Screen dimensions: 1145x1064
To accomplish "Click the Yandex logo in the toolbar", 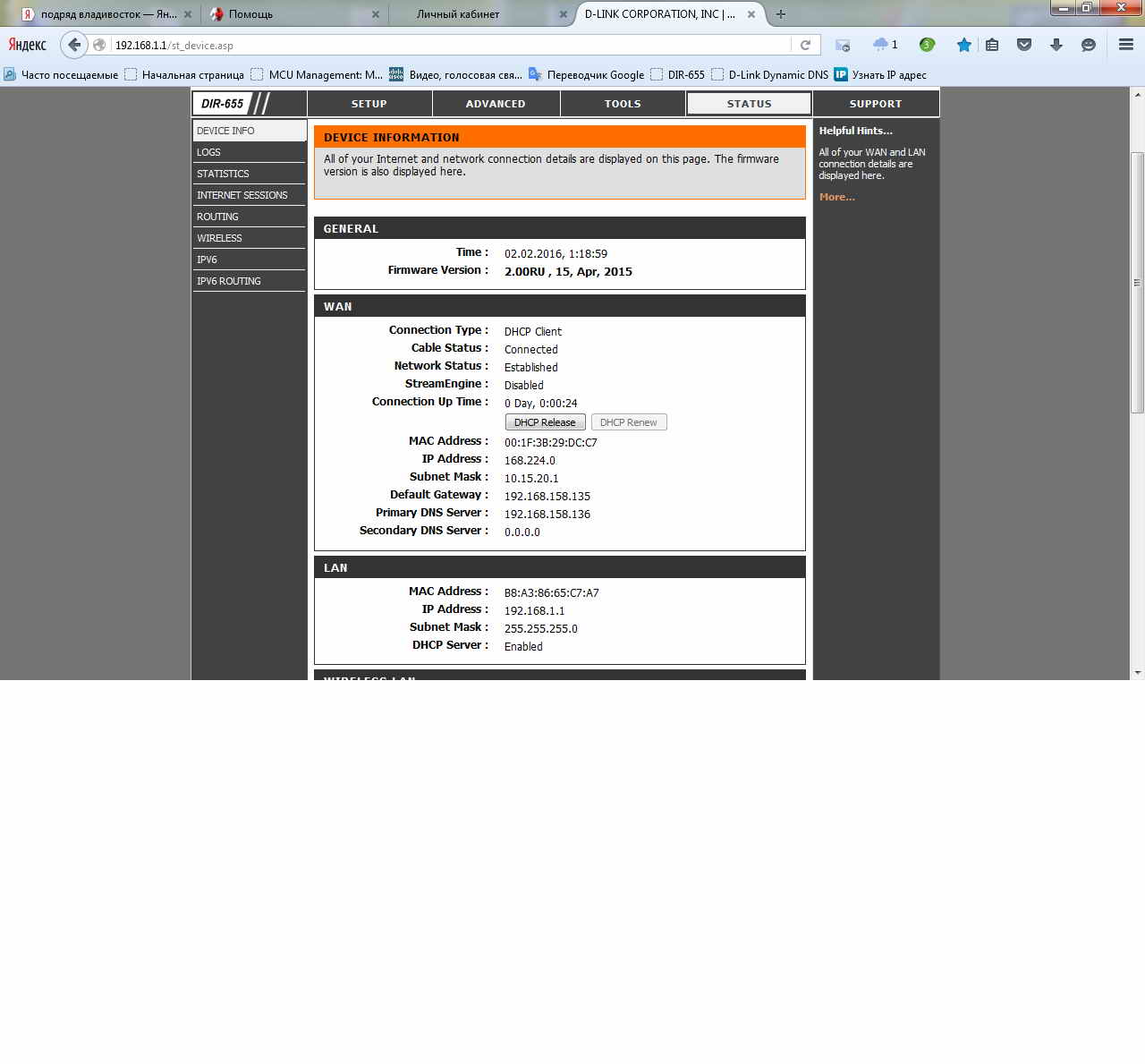I will pos(28,45).
